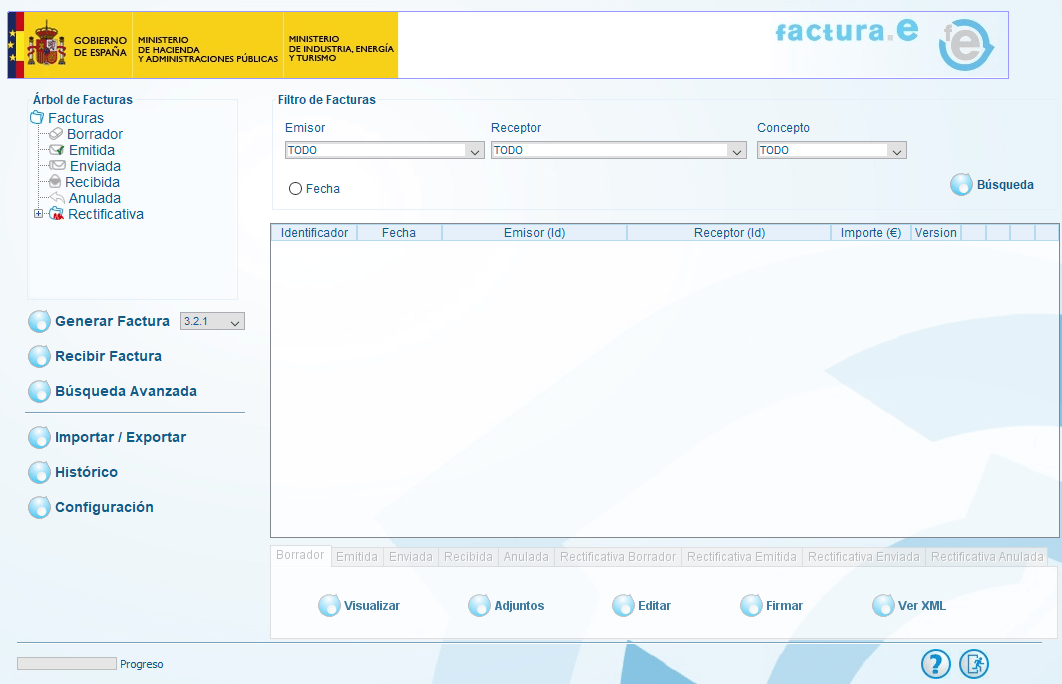Screen dimensions: 1062x684
Task: Click the Recibida inbox icon
Action: coord(56,181)
